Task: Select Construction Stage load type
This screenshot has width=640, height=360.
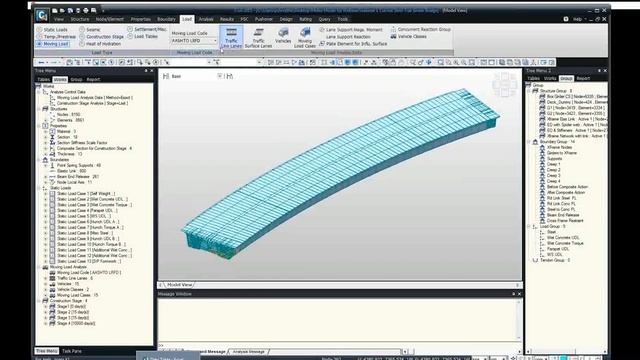Action: point(101,37)
